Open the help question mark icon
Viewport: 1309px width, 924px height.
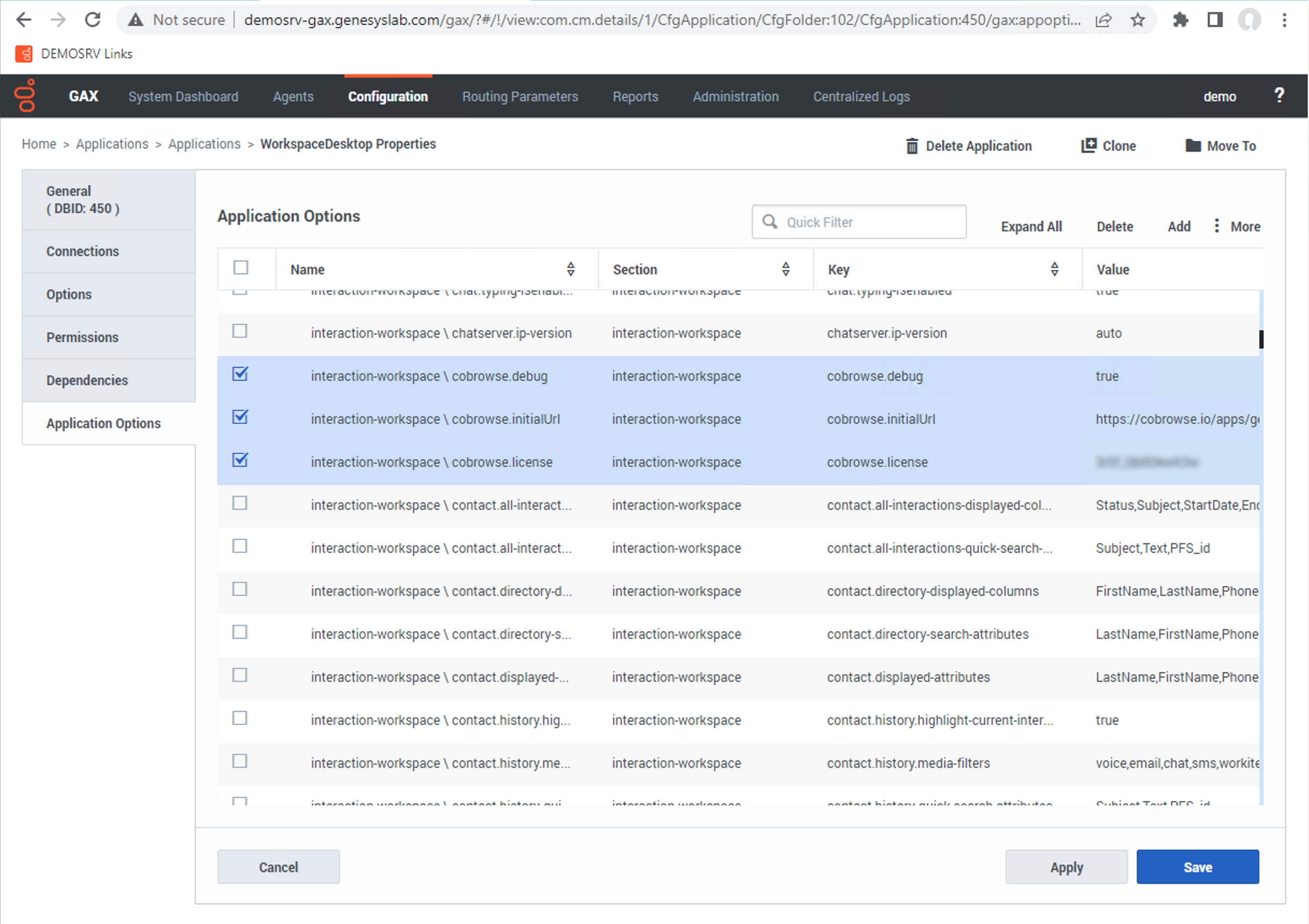[1279, 95]
